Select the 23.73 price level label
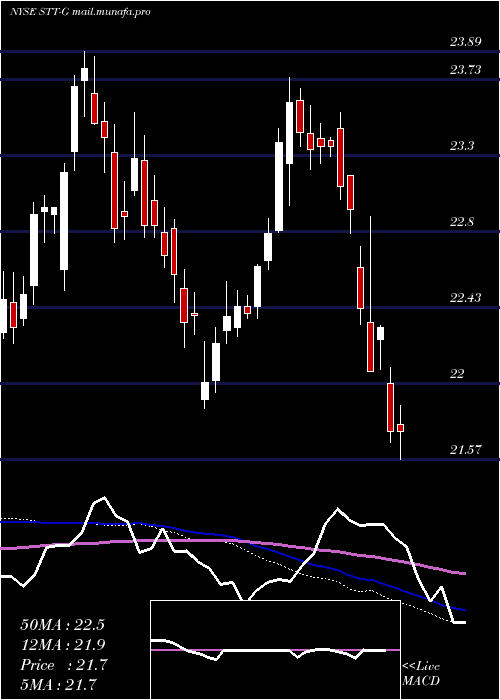This screenshot has width=500, height=700. 465,70
